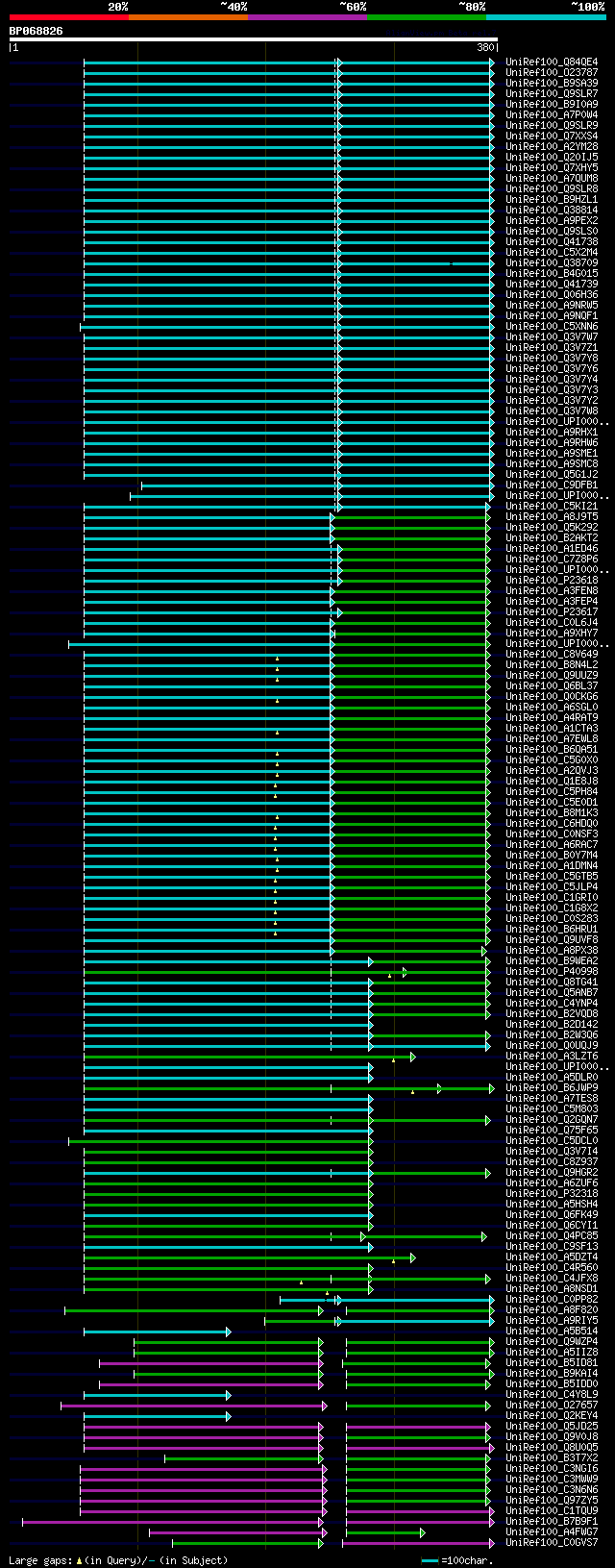Viewport: 615px width, 1568px height.
Task: Choose the UniRef100_P23618 hit label
Action: [552, 581]
